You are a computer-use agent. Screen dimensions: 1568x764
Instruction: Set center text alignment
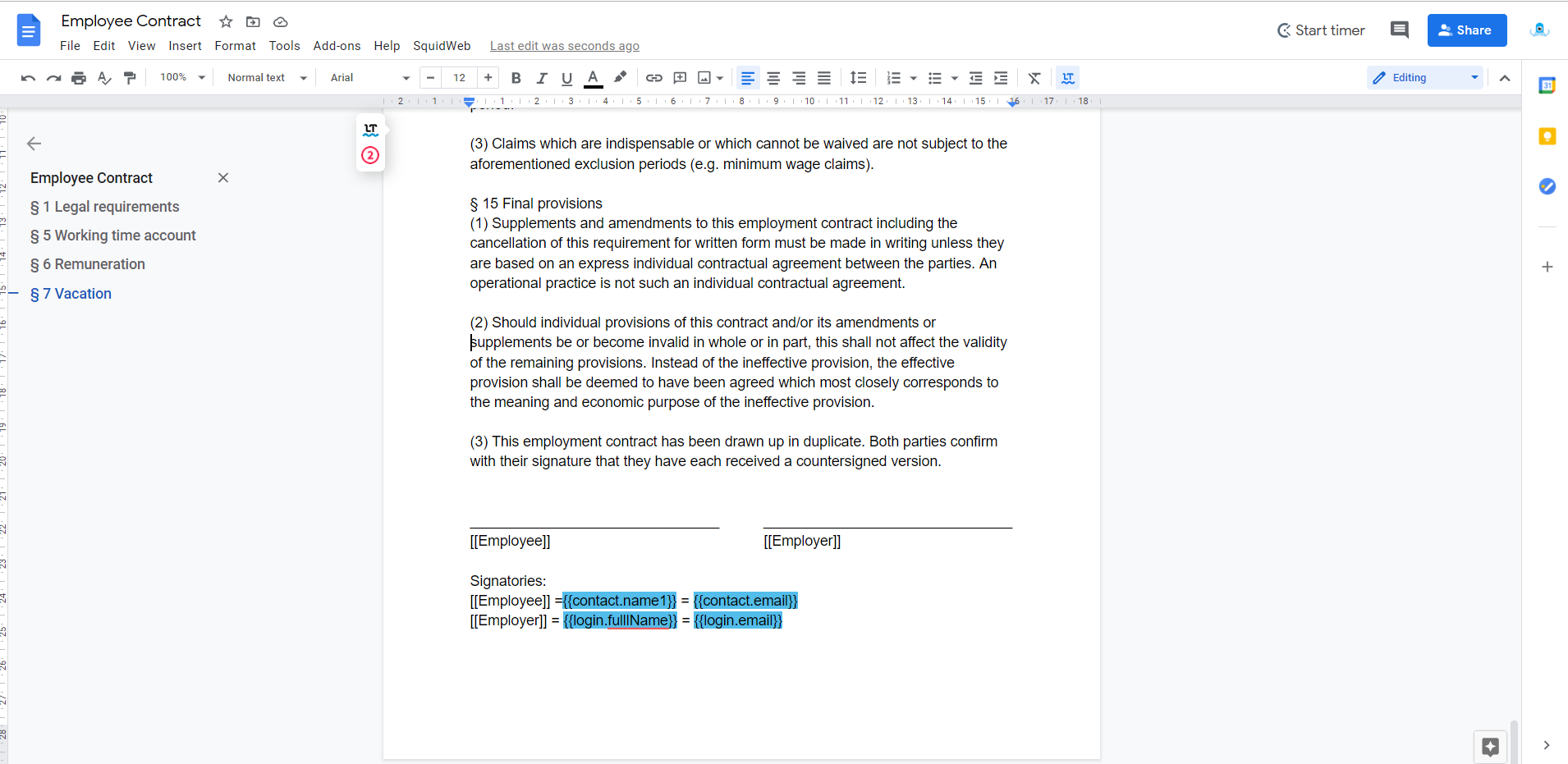point(773,78)
